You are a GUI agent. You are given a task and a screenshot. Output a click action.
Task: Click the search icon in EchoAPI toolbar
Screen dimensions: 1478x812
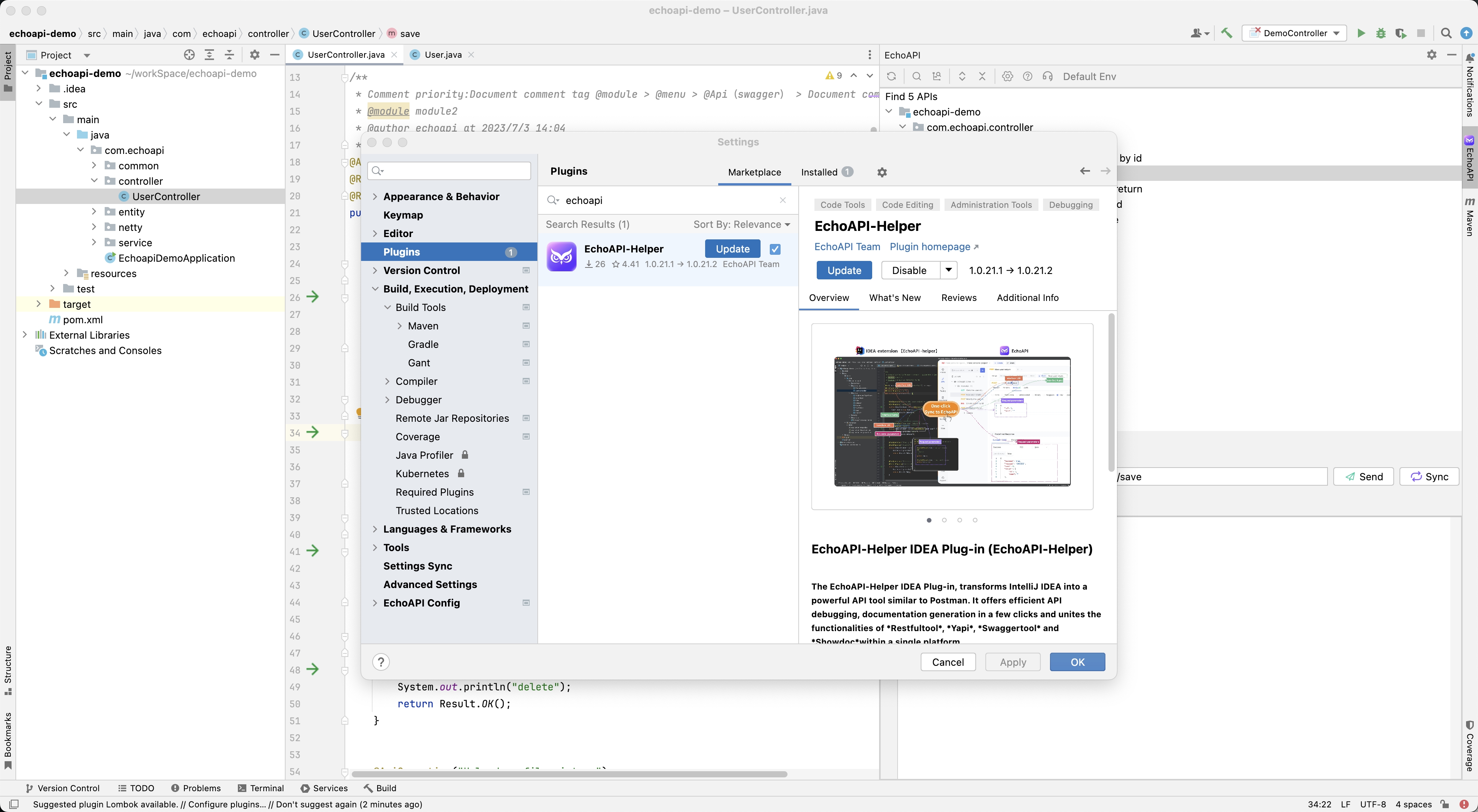pos(916,76)
